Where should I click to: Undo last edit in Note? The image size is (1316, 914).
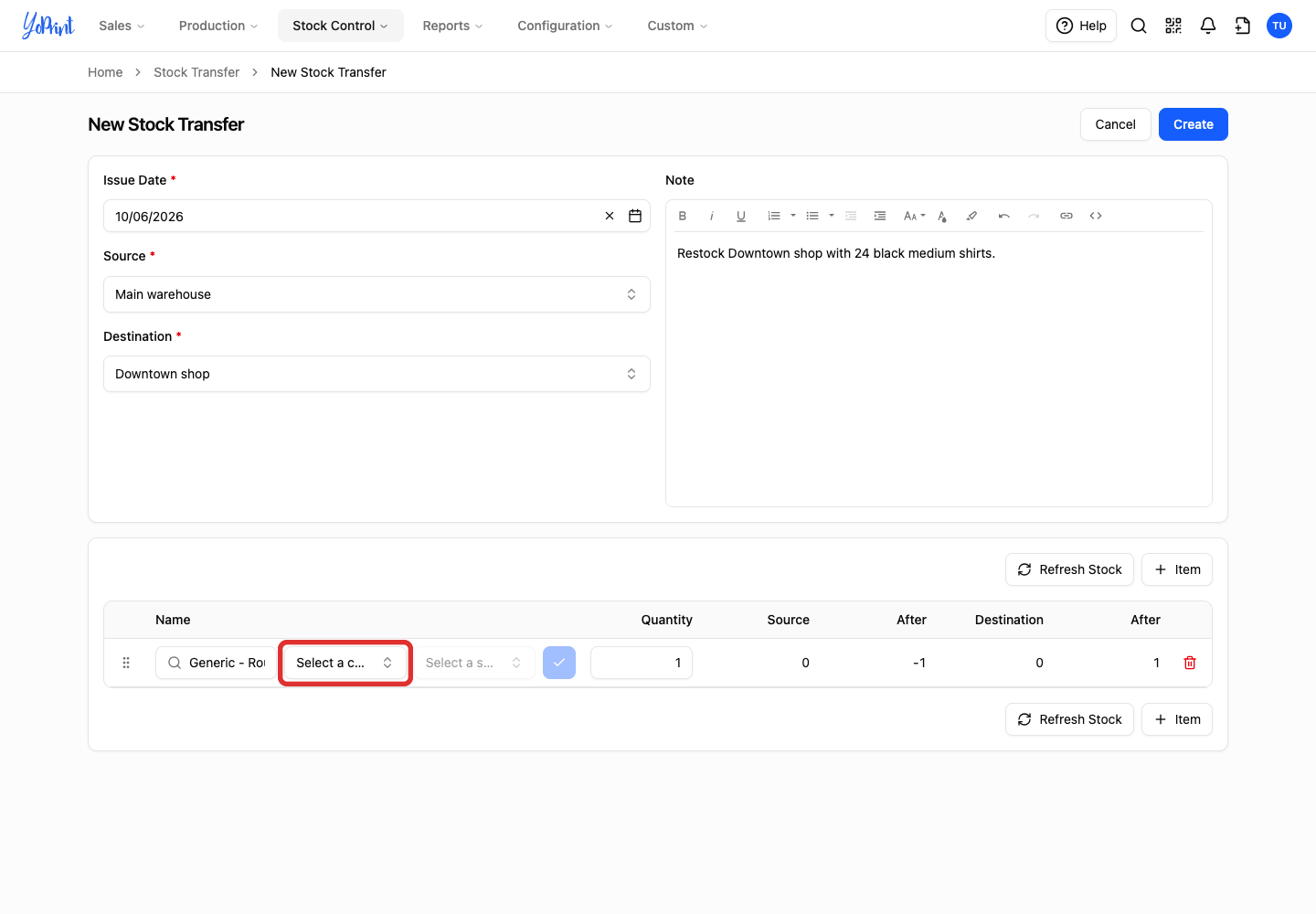[1004, 216]
